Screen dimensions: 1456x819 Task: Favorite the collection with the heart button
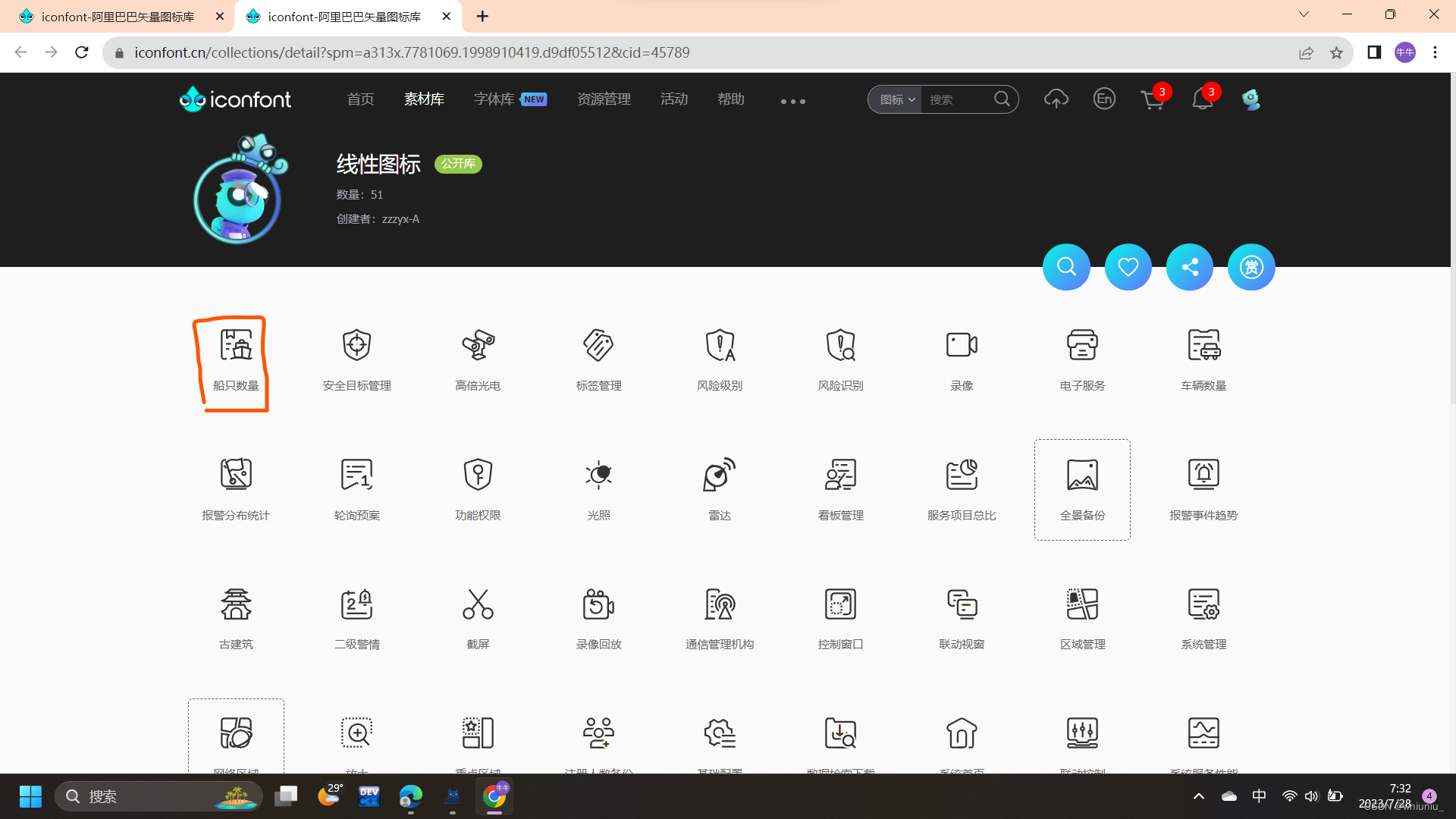[1128, 267]
